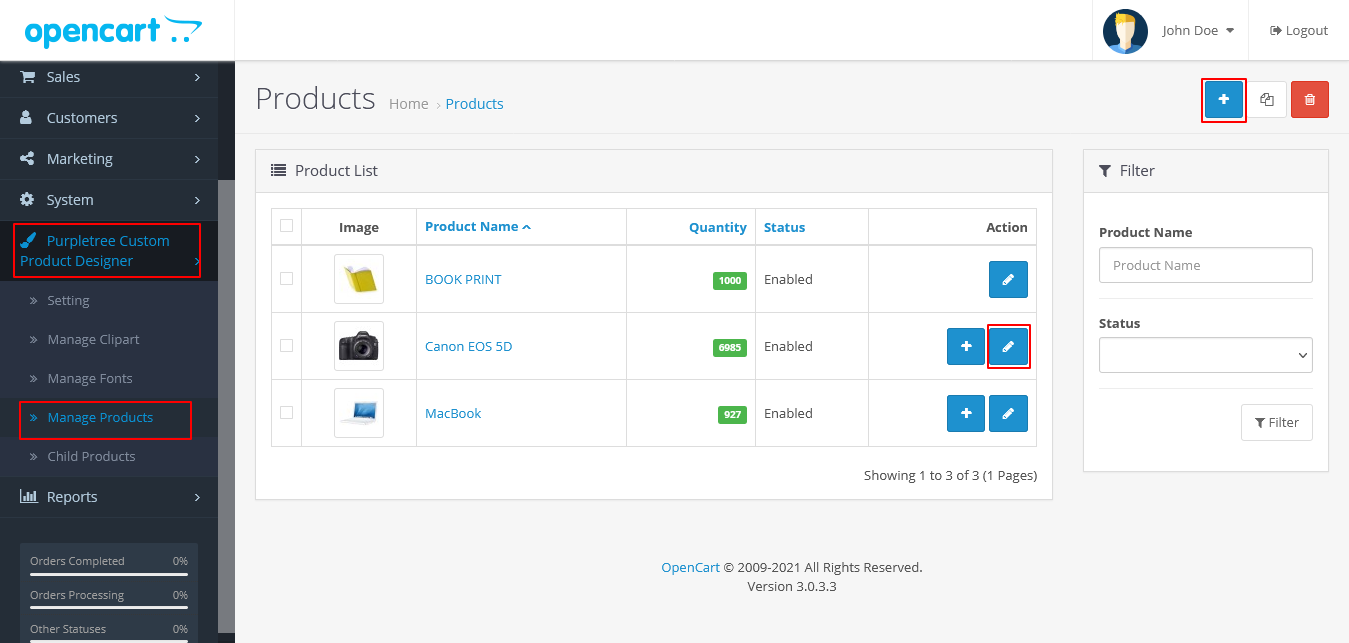The image size is (1349, 643).
Task: Tick the BOOK PRINT row checkbox
Action: coord(287,278)
